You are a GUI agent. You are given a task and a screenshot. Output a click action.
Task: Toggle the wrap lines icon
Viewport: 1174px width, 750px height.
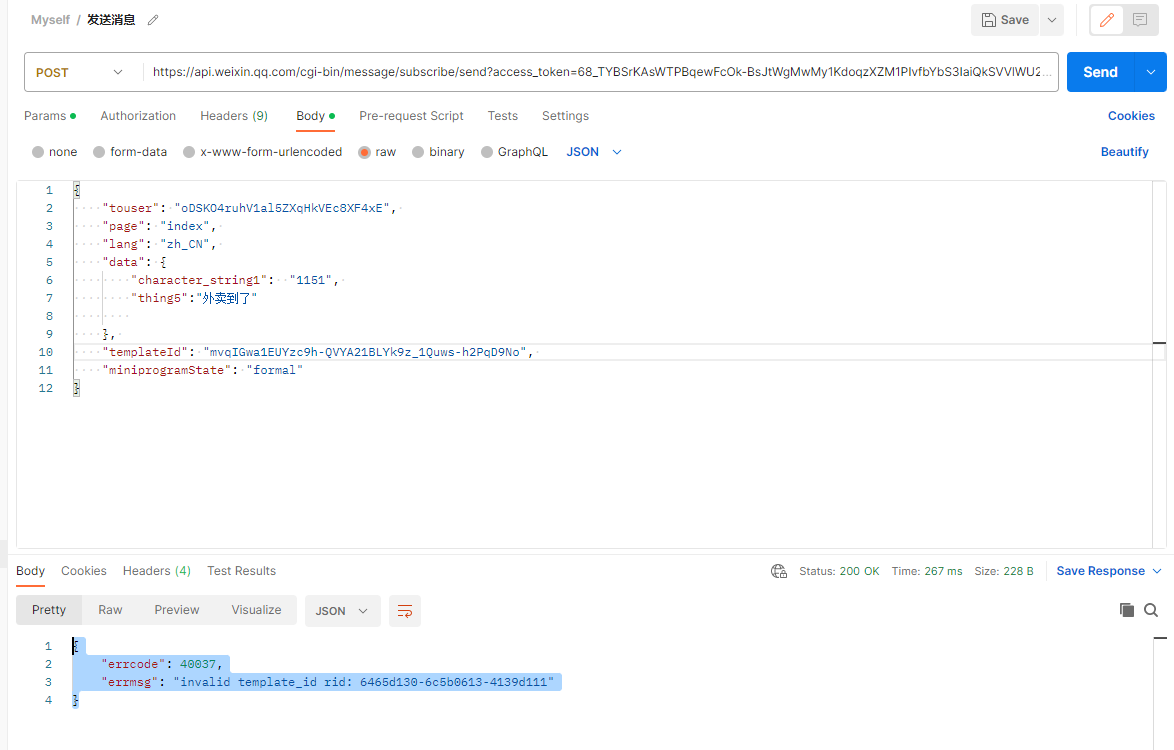tap(405, 611)
